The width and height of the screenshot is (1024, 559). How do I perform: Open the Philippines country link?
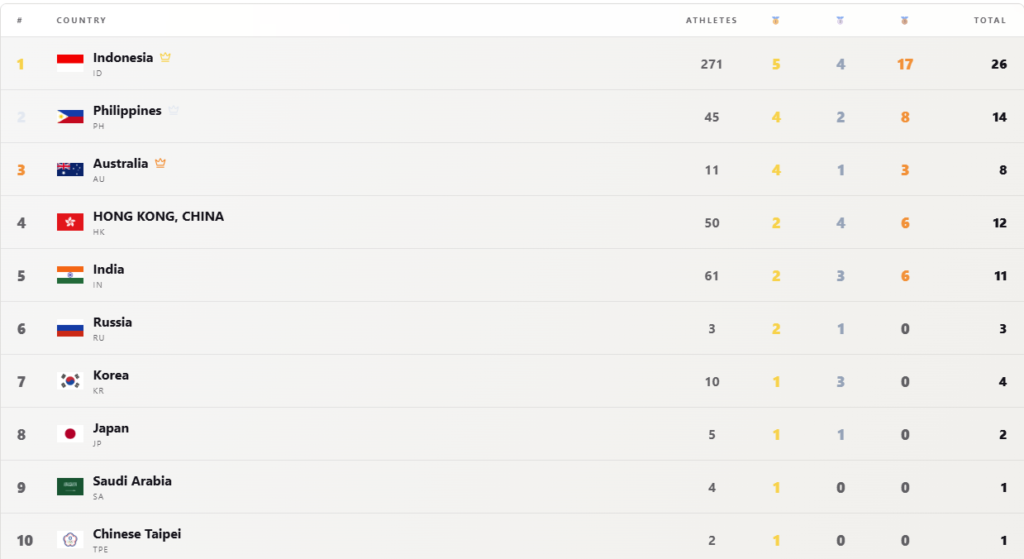127,110
